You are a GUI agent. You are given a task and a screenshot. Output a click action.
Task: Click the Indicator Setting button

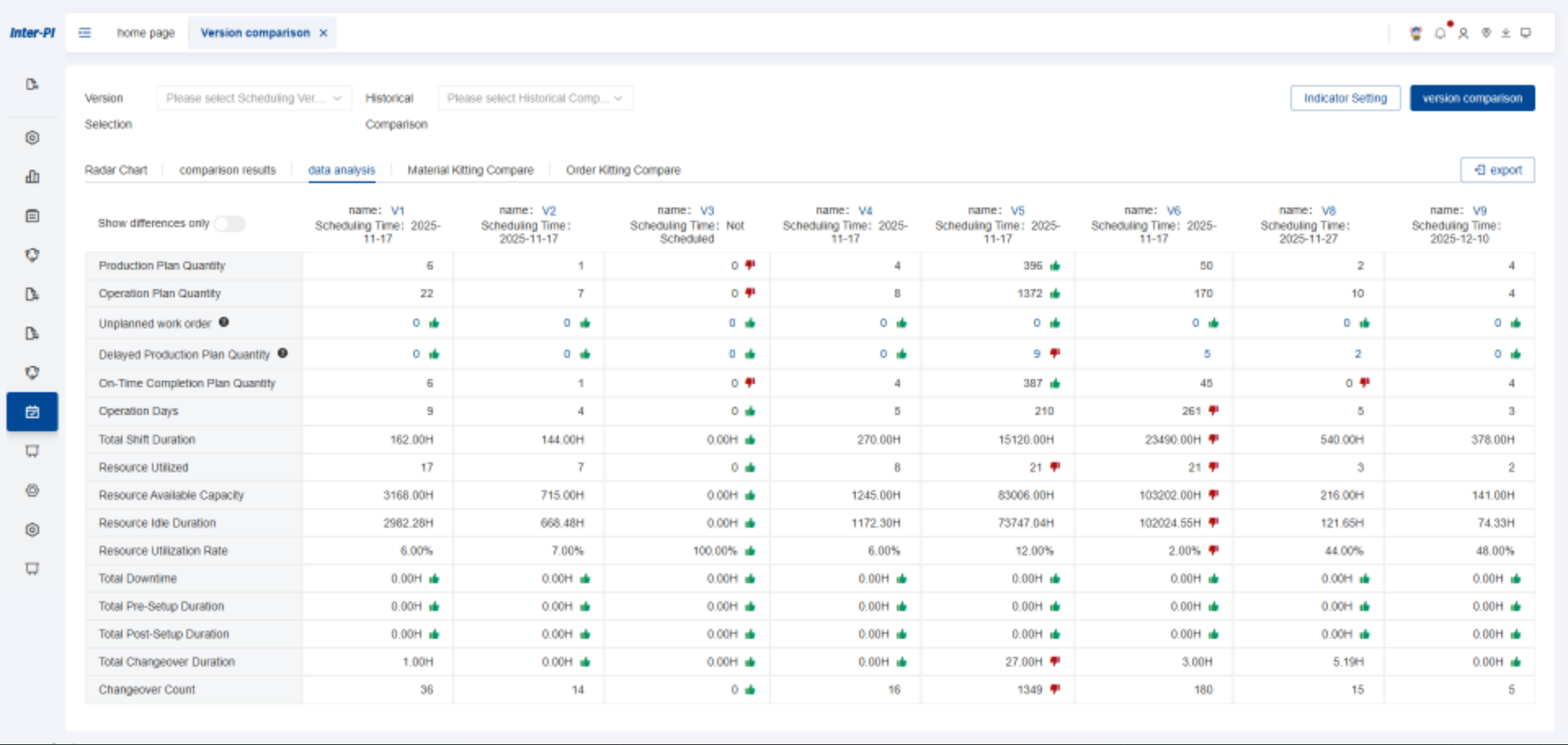[1345, 98]
